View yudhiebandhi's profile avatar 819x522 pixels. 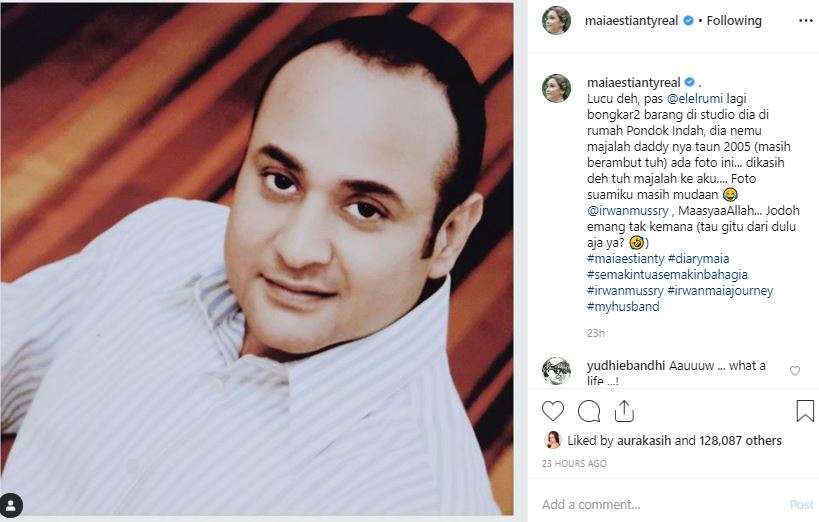(556, 371)
